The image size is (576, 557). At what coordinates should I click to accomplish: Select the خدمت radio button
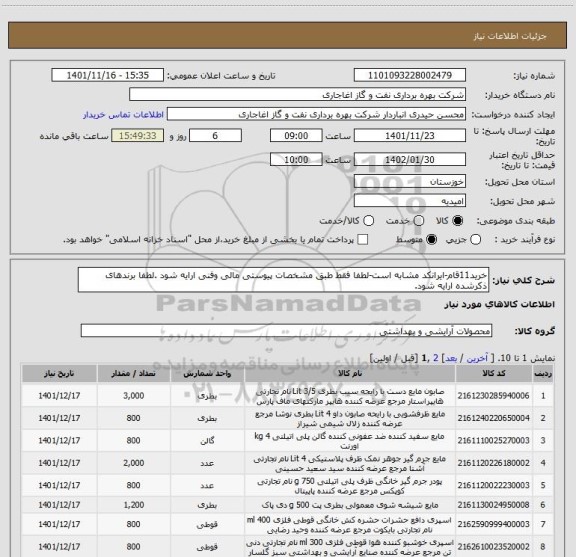[x=419, y=220]
